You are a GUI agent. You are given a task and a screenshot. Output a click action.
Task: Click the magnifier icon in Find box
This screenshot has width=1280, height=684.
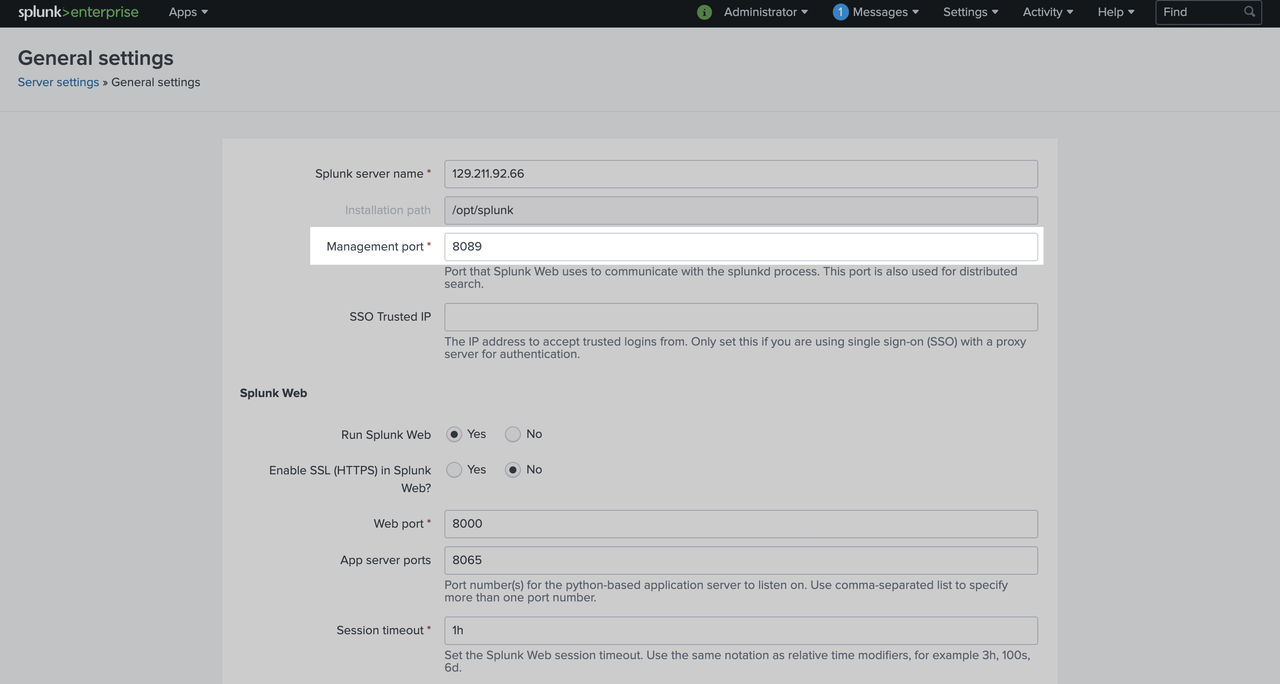point(1249,12)
